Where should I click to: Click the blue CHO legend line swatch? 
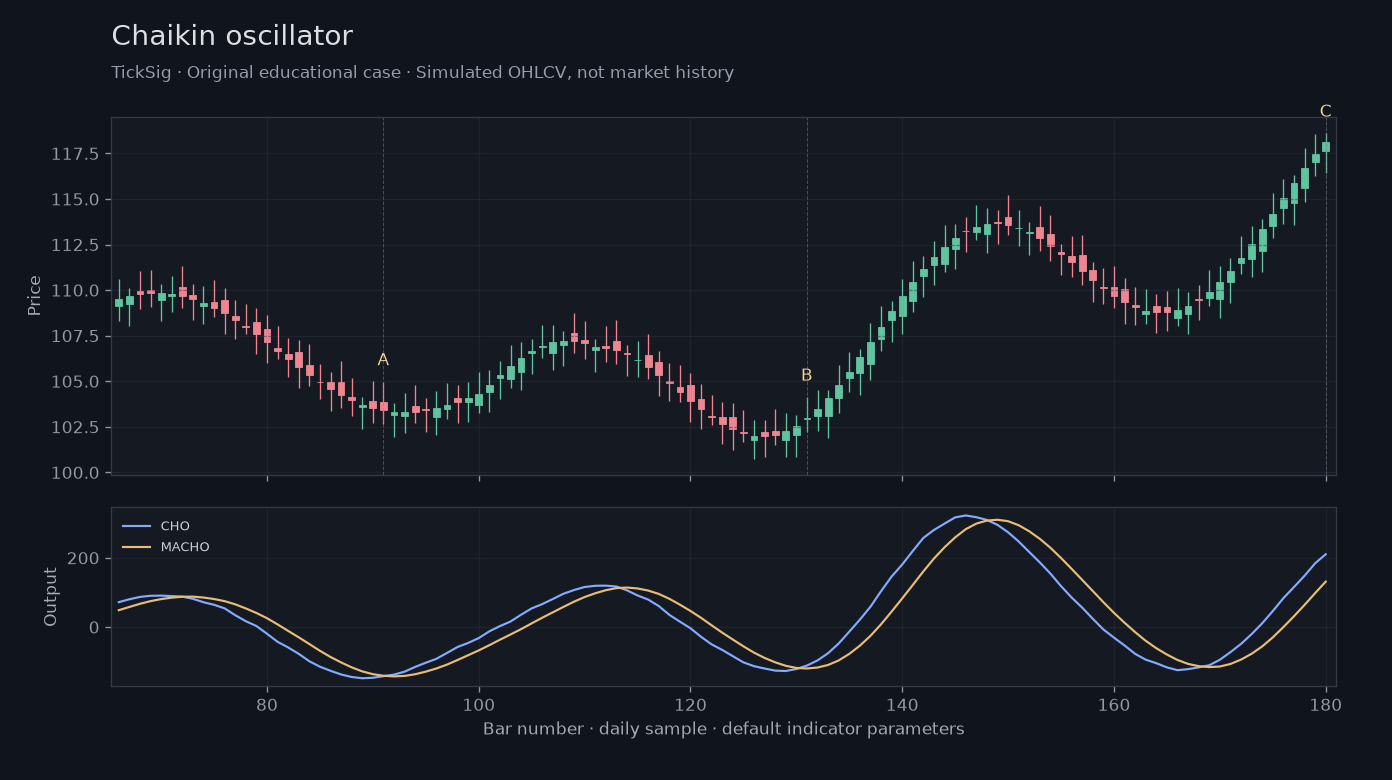pyautogui.click(x=136, y=526)
